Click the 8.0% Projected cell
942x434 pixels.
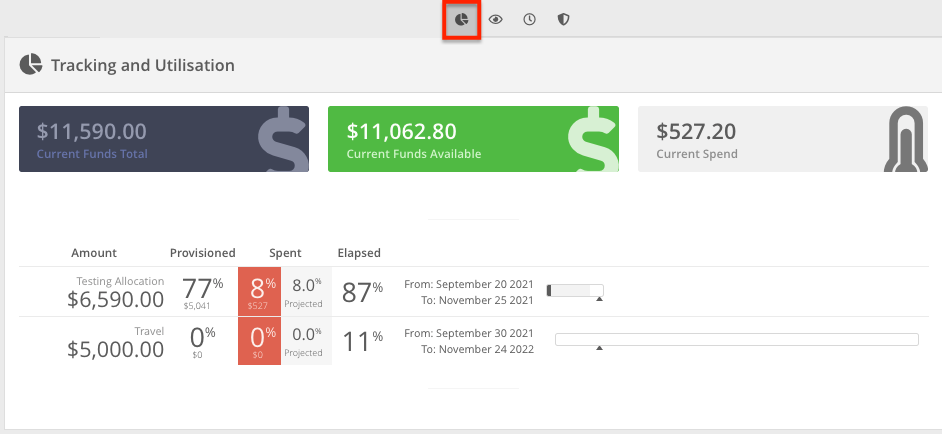(x=306, y=292)
